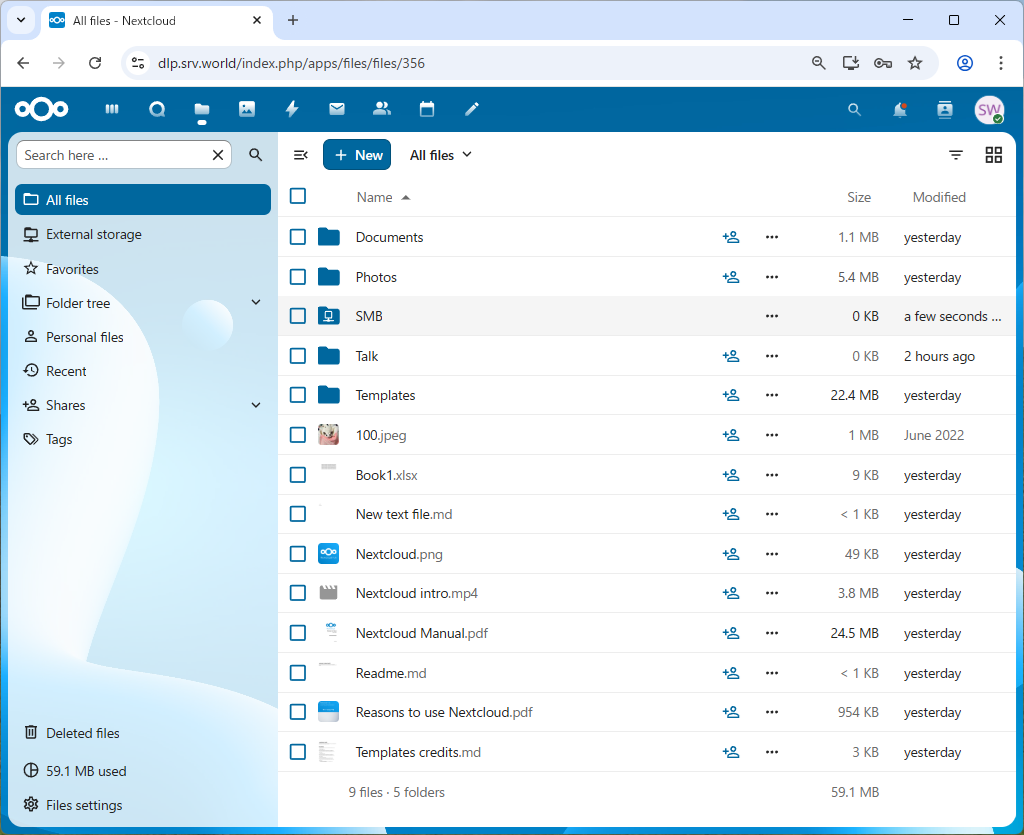Open the Contacts app icon

[x=381, y=109]
